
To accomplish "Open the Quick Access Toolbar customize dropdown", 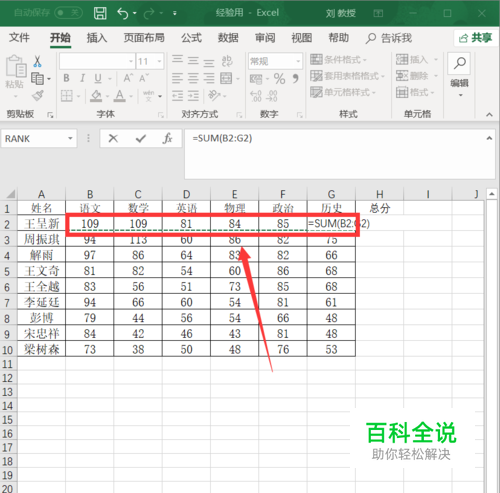I will pyautogui.click(x=175, y=13).
